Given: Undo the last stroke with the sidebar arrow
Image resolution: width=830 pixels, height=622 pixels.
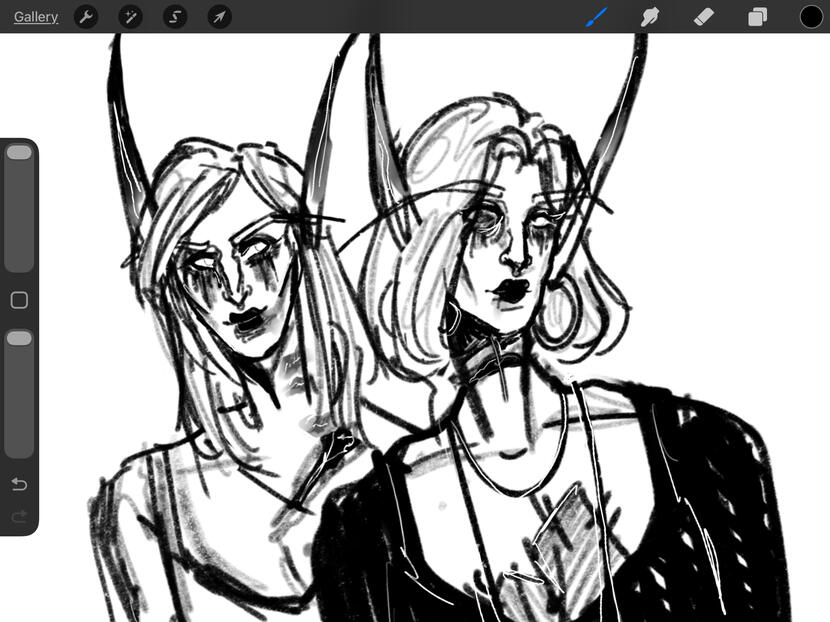Looking at the screenshot, I should click(x=19, y=484).
